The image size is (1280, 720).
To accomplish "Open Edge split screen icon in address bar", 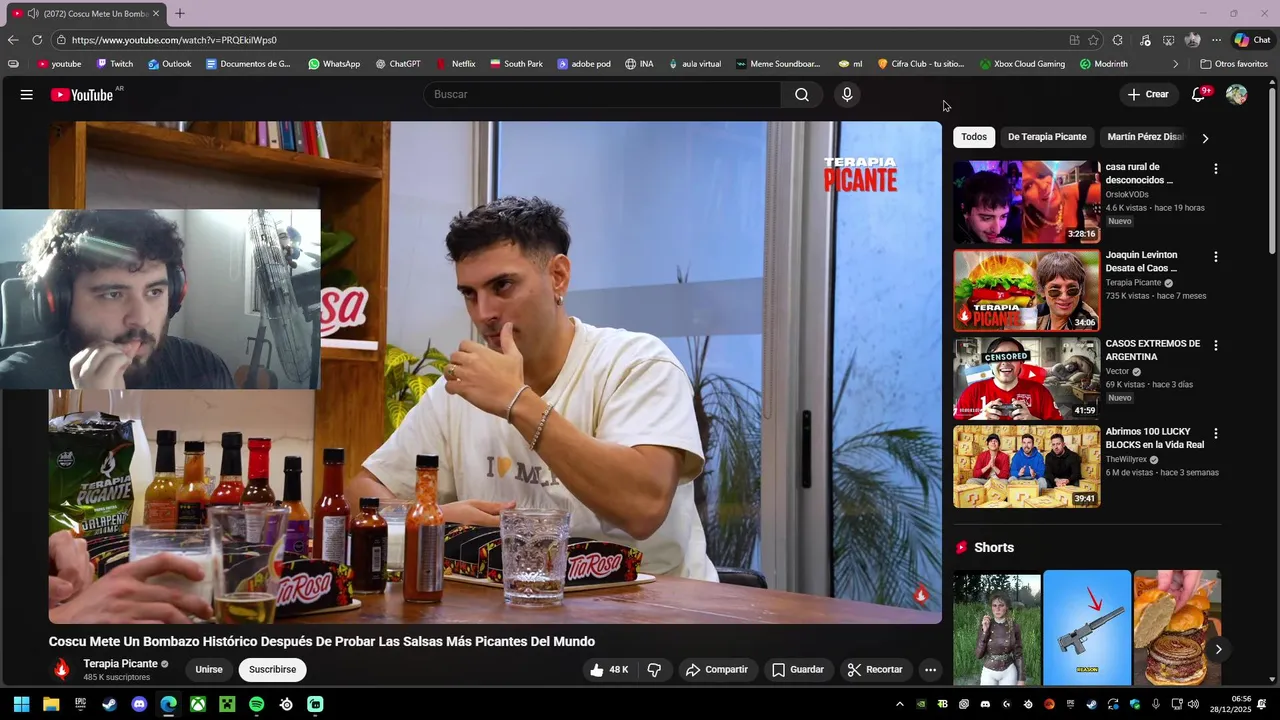I will coord(1074,40).
